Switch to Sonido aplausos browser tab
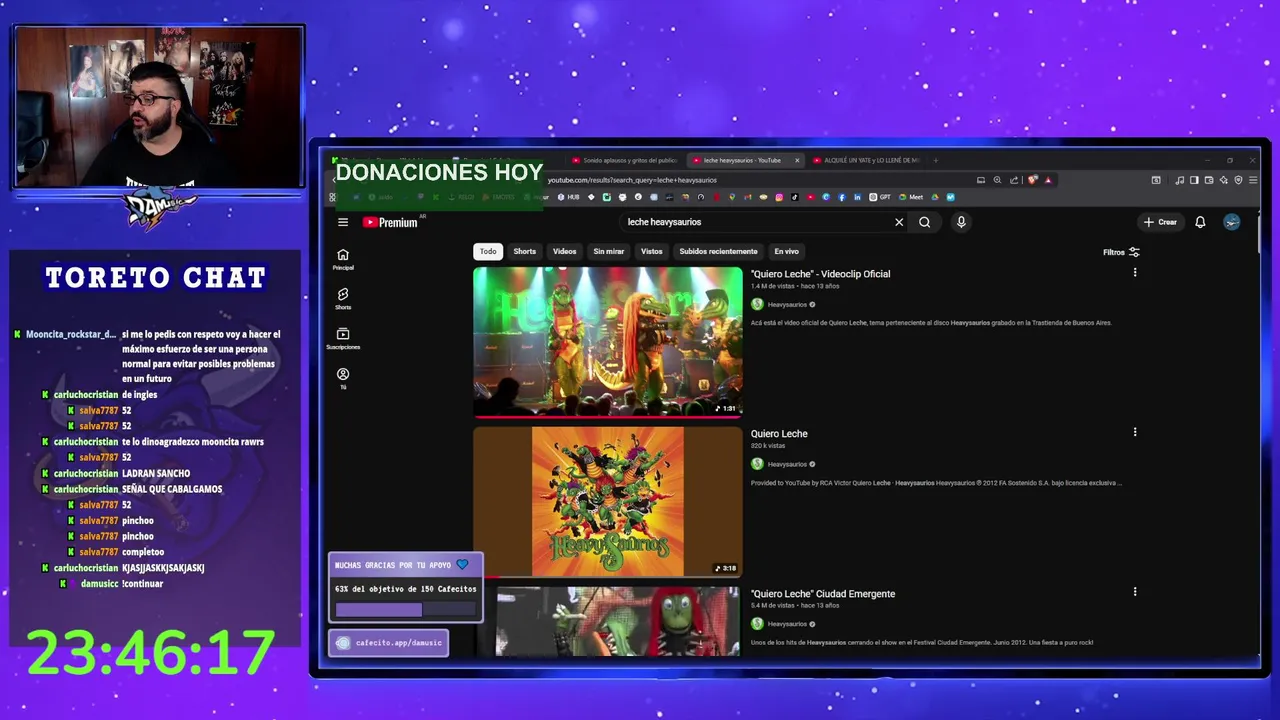 coord(624,160)
